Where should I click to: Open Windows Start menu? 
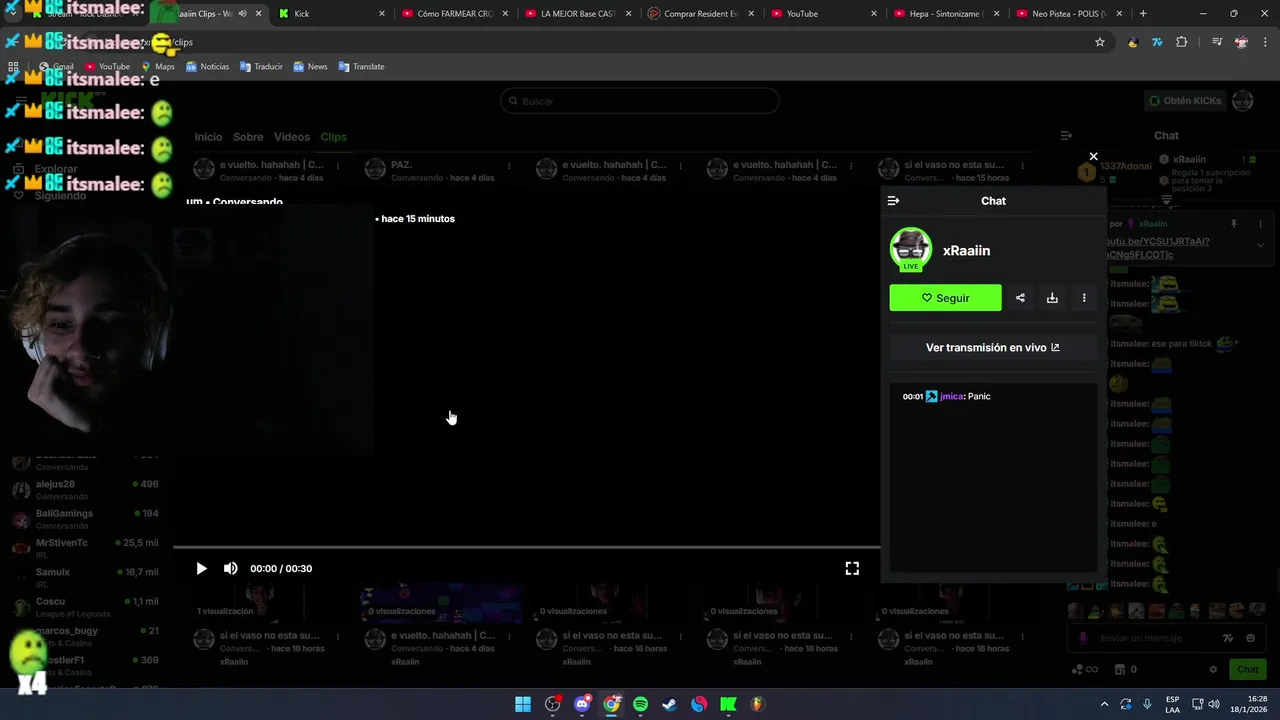(523, 704)
